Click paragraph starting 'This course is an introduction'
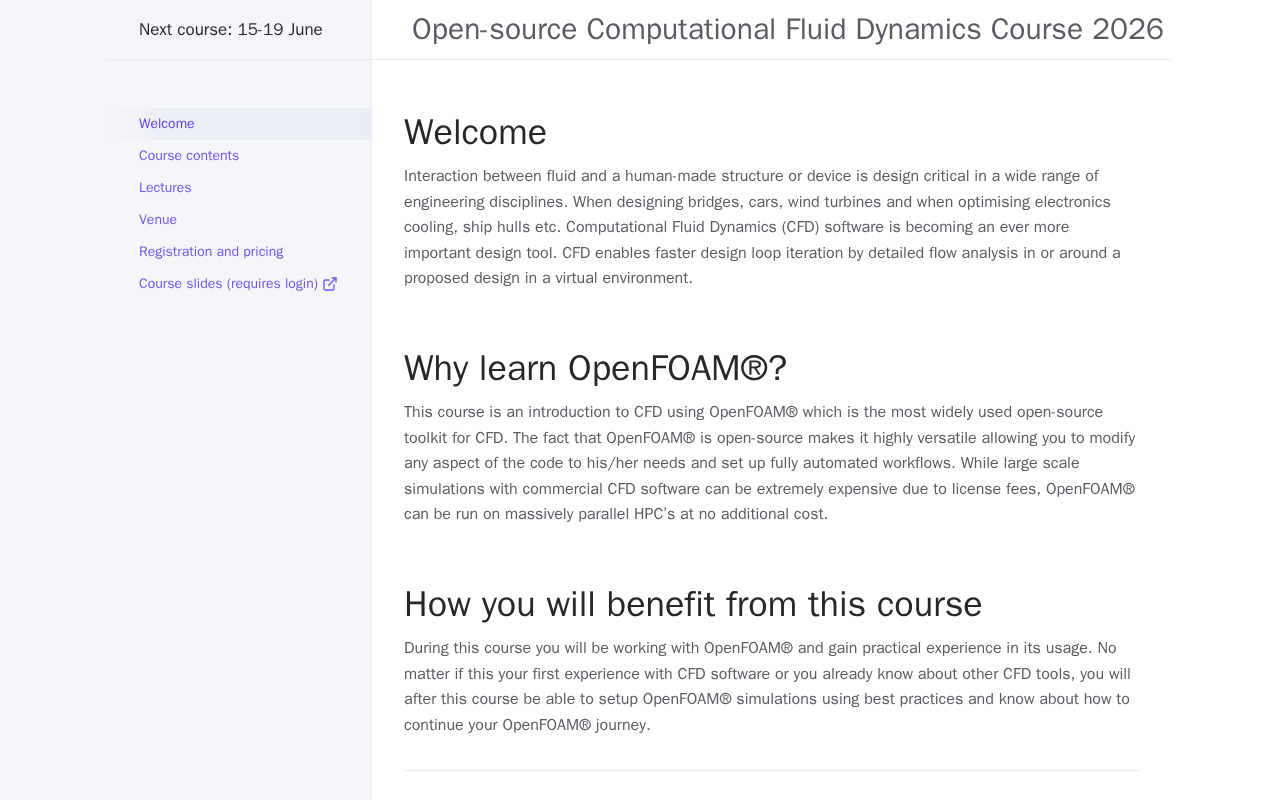This screenshot has width=1280, height=800. (x=770, y=463)
